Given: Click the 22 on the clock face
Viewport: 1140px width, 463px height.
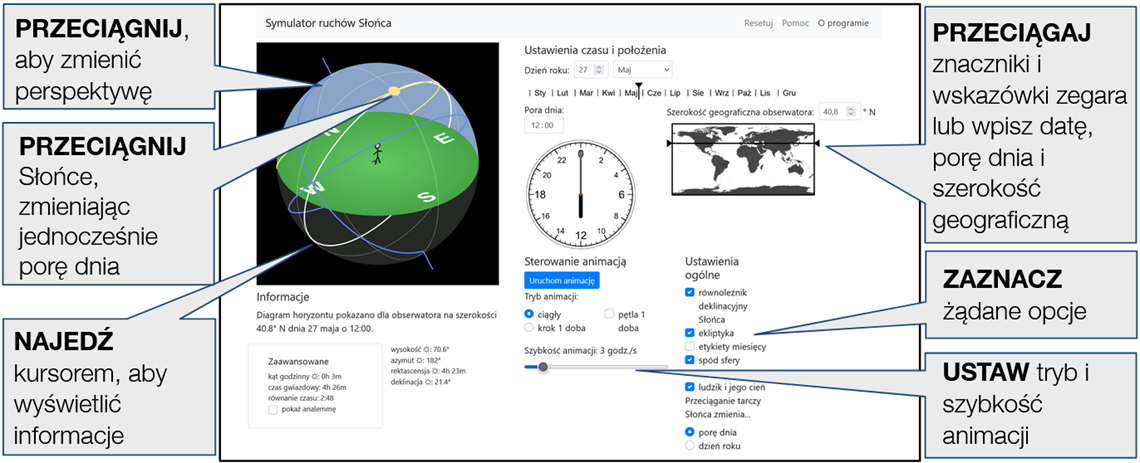Looking at the screenshot, I should pos(561,160).
